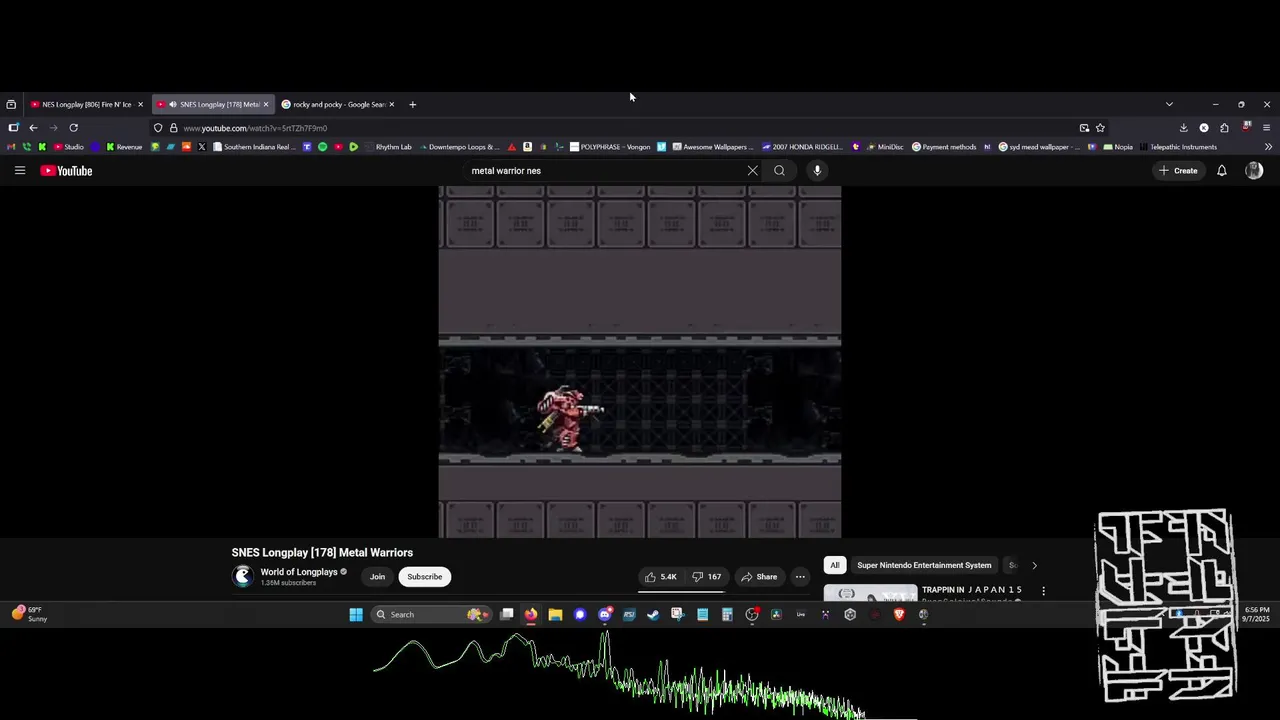
Task: Show all bookmarks overflow chevron
Action: point(1268,147)
